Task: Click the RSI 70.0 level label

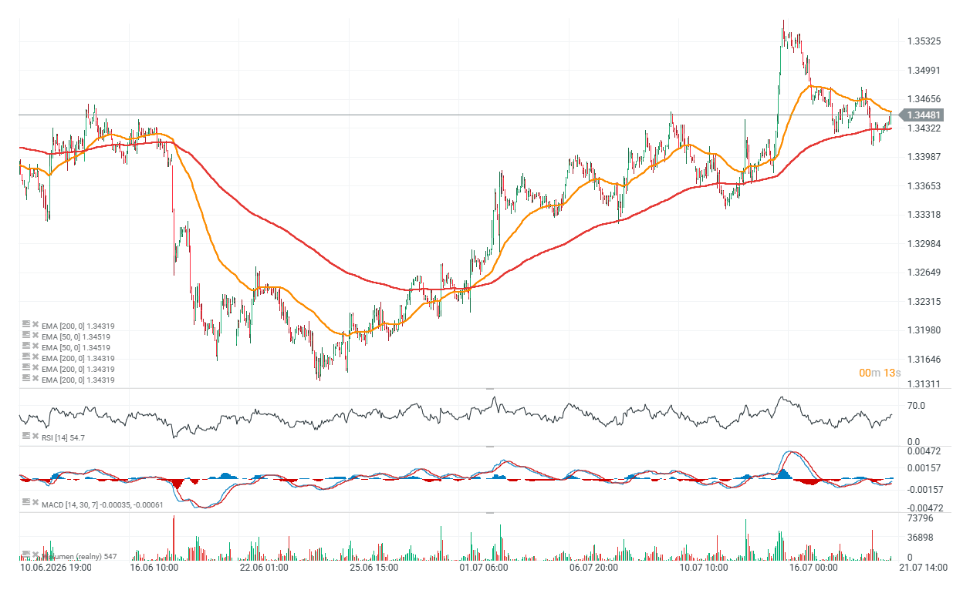Action: tap(916, 406)
